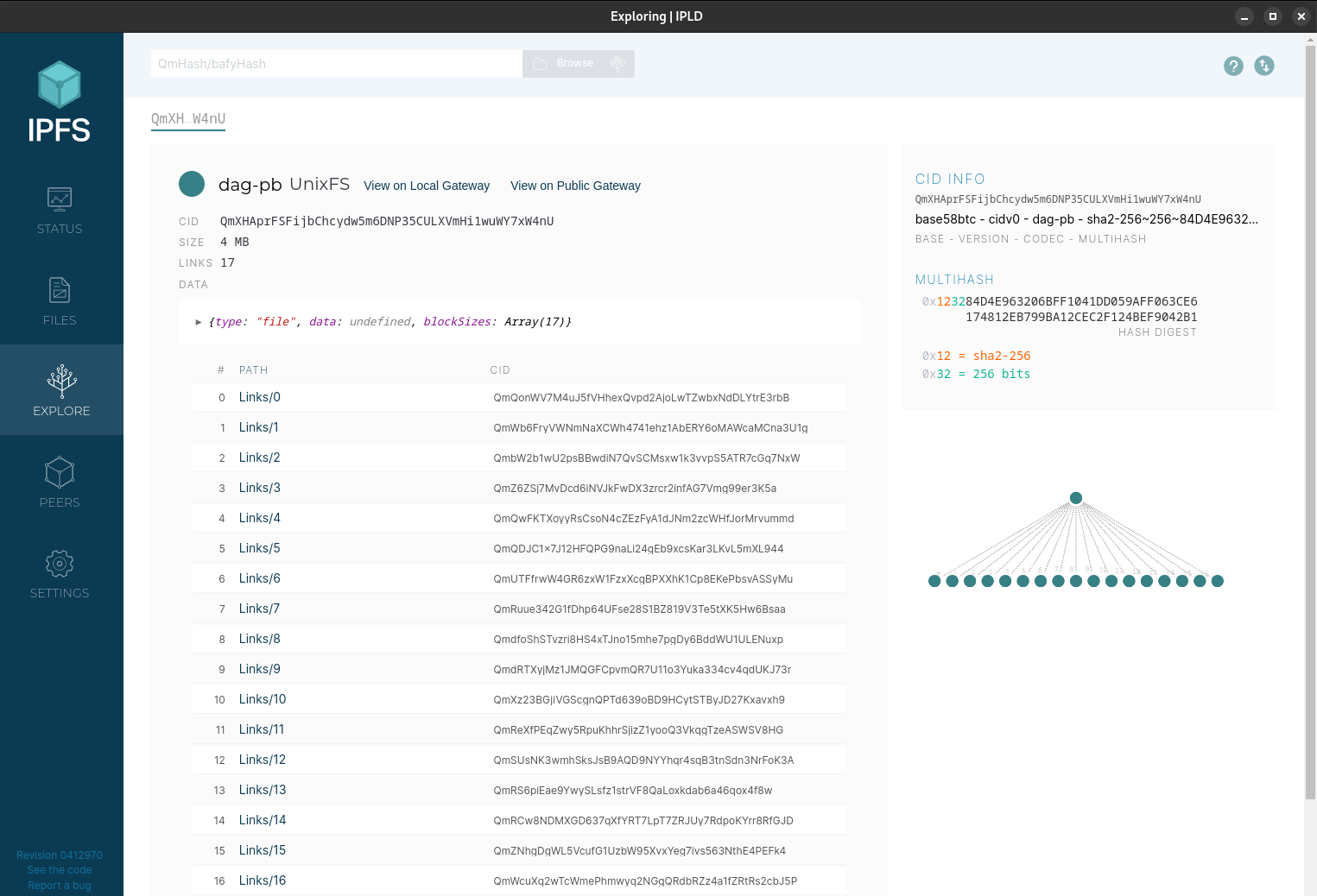
Task: Click the vertical scrollbar
Action: tap(1311, 423)
